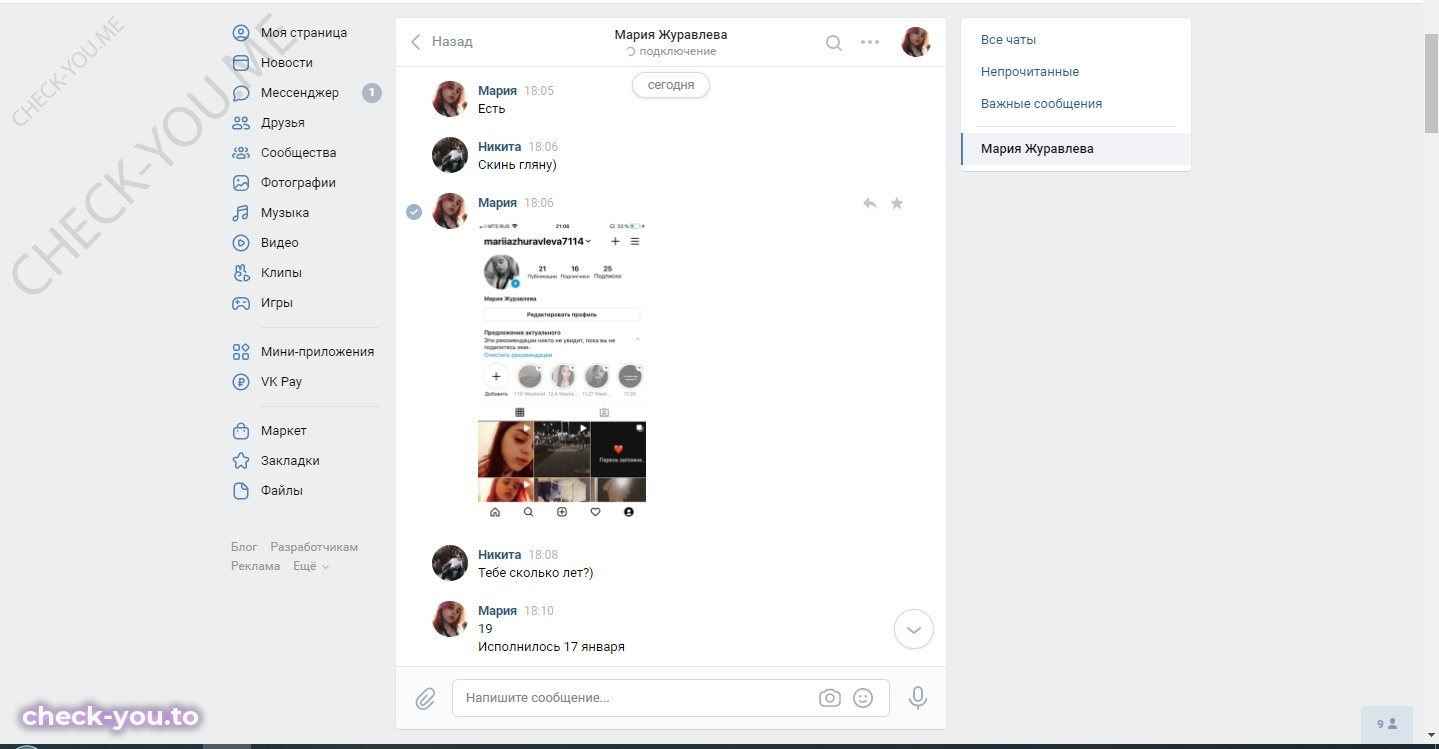
Task: Attach a file with paperclip icon
Action: 426,698
